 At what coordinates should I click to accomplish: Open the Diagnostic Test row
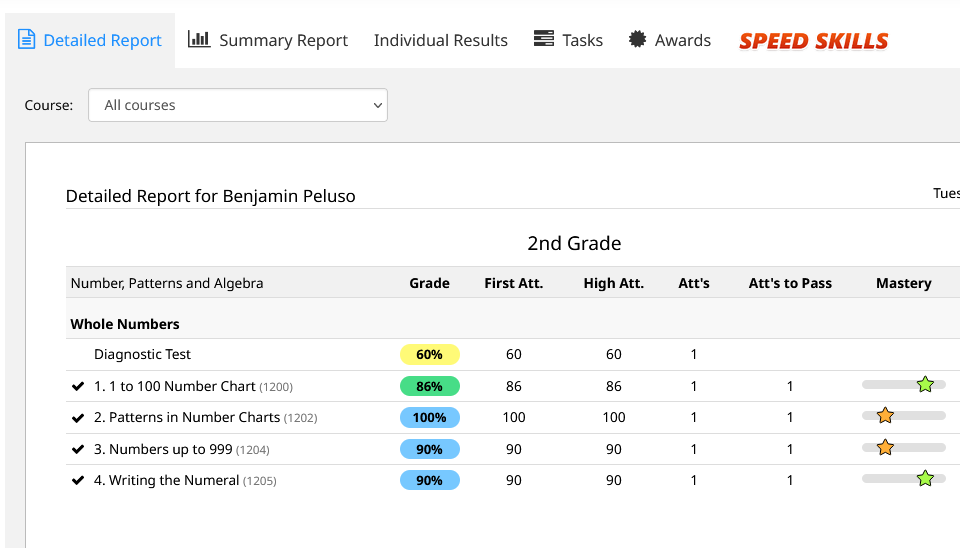tap(142, 354)
